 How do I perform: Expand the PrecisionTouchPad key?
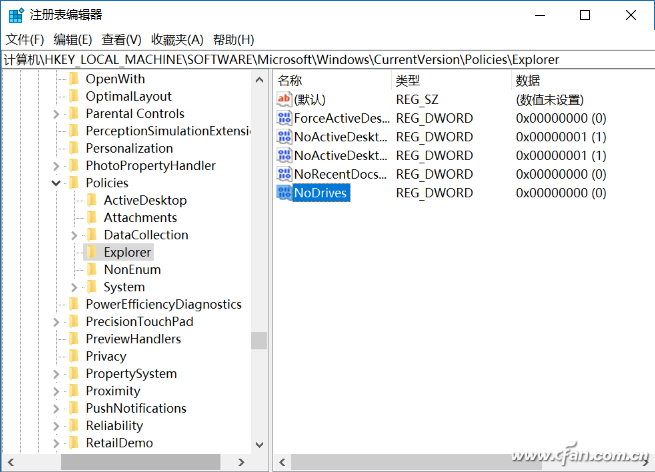coord(56,322)
